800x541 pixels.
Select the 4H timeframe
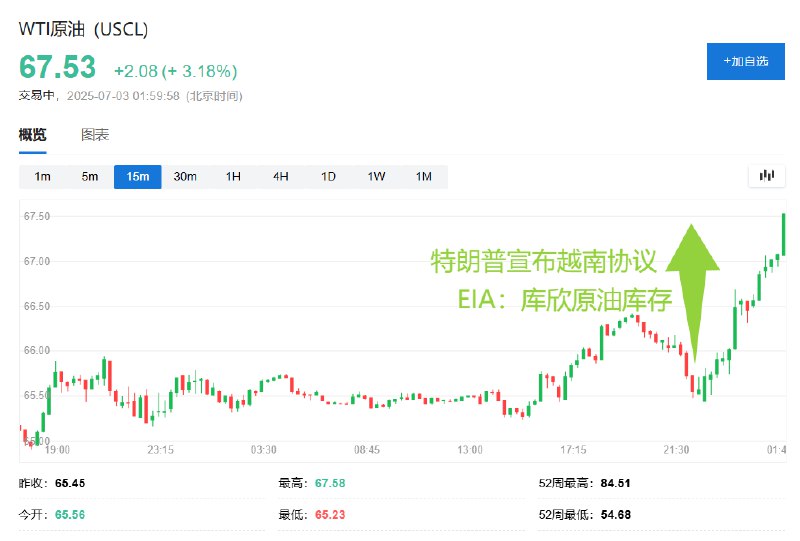[281, 177]
